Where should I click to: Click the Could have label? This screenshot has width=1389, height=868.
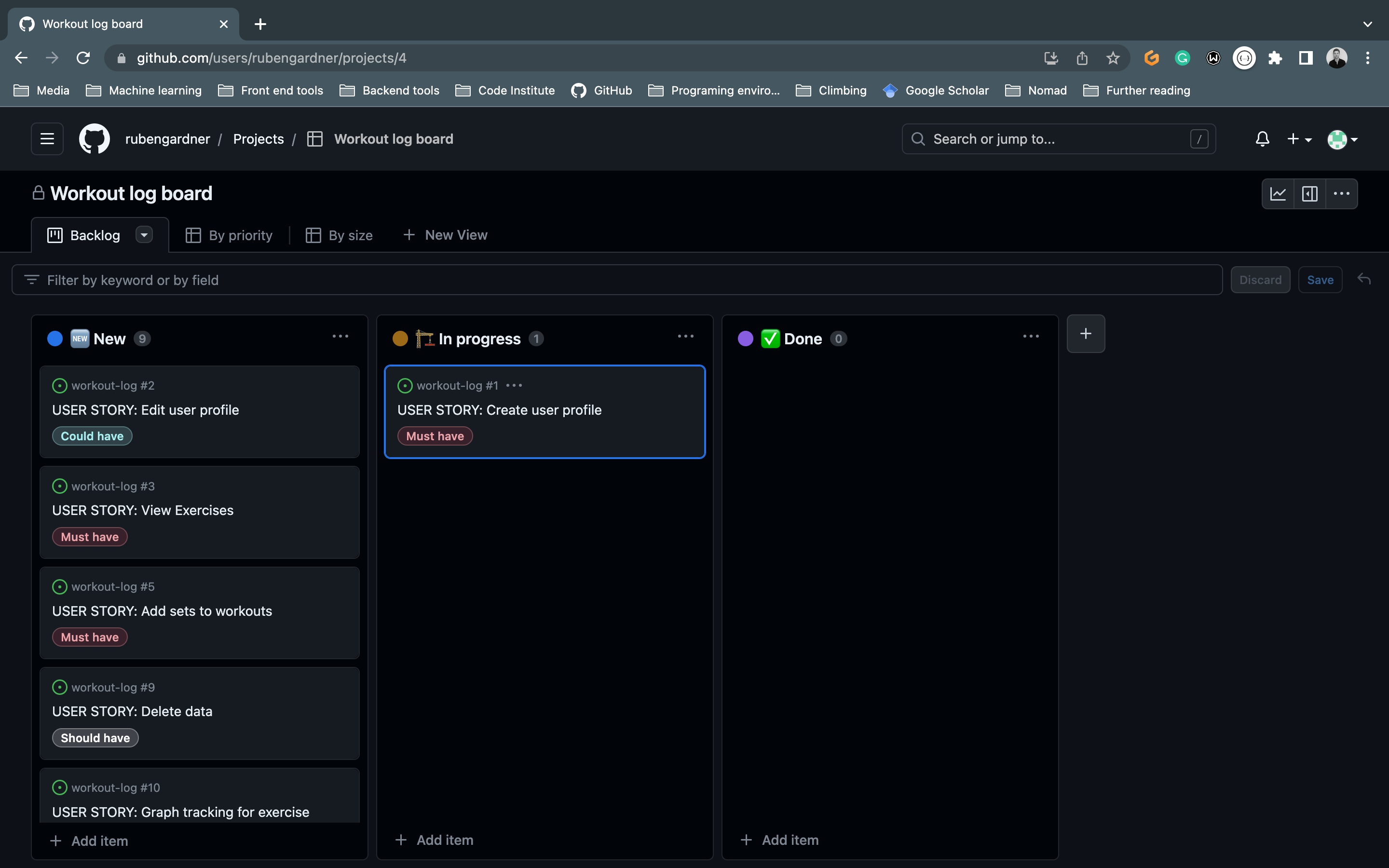[92, 436]
